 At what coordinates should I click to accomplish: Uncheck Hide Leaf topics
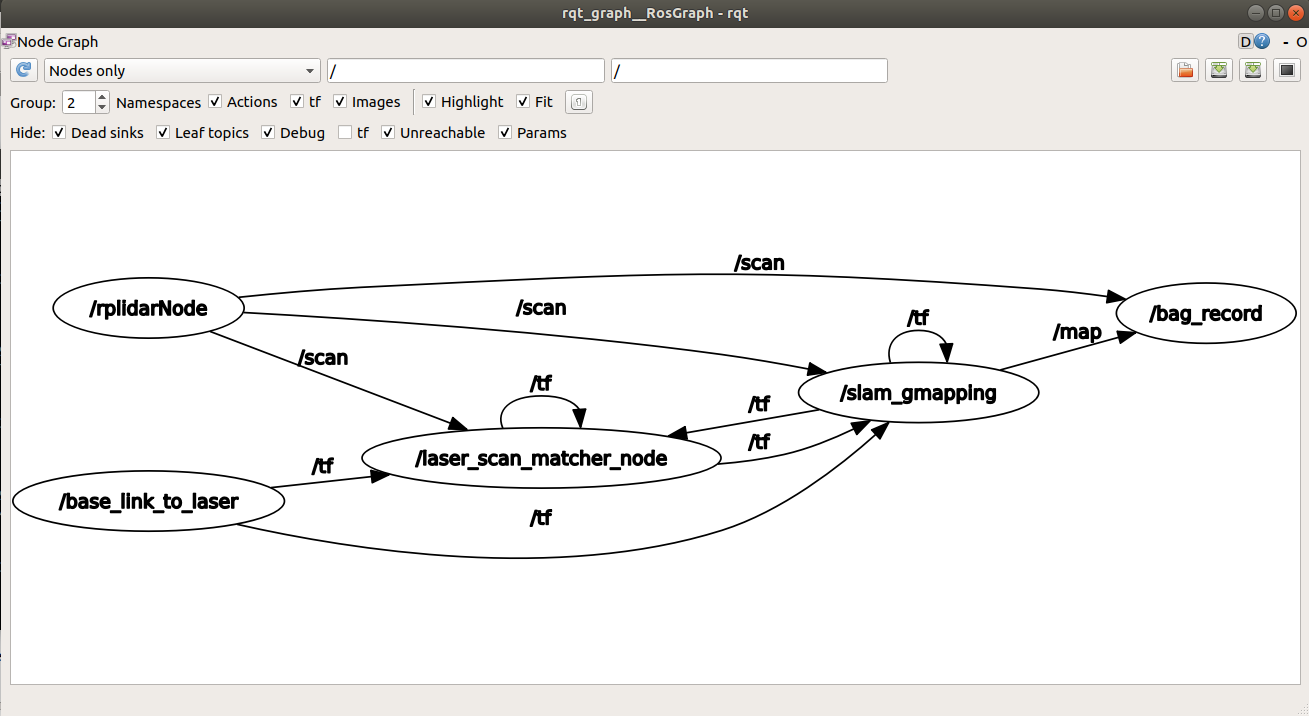(163, 133)
